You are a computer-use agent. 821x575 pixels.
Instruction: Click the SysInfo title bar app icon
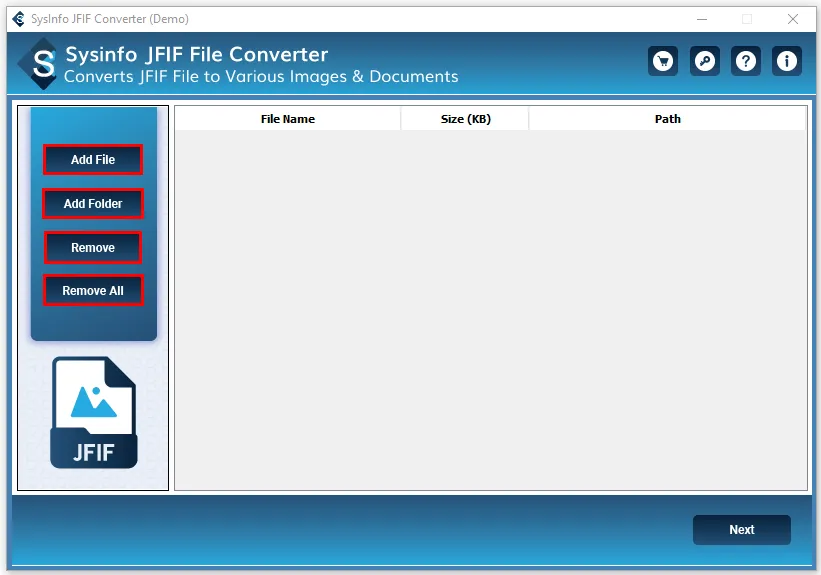tap(19, 19)
